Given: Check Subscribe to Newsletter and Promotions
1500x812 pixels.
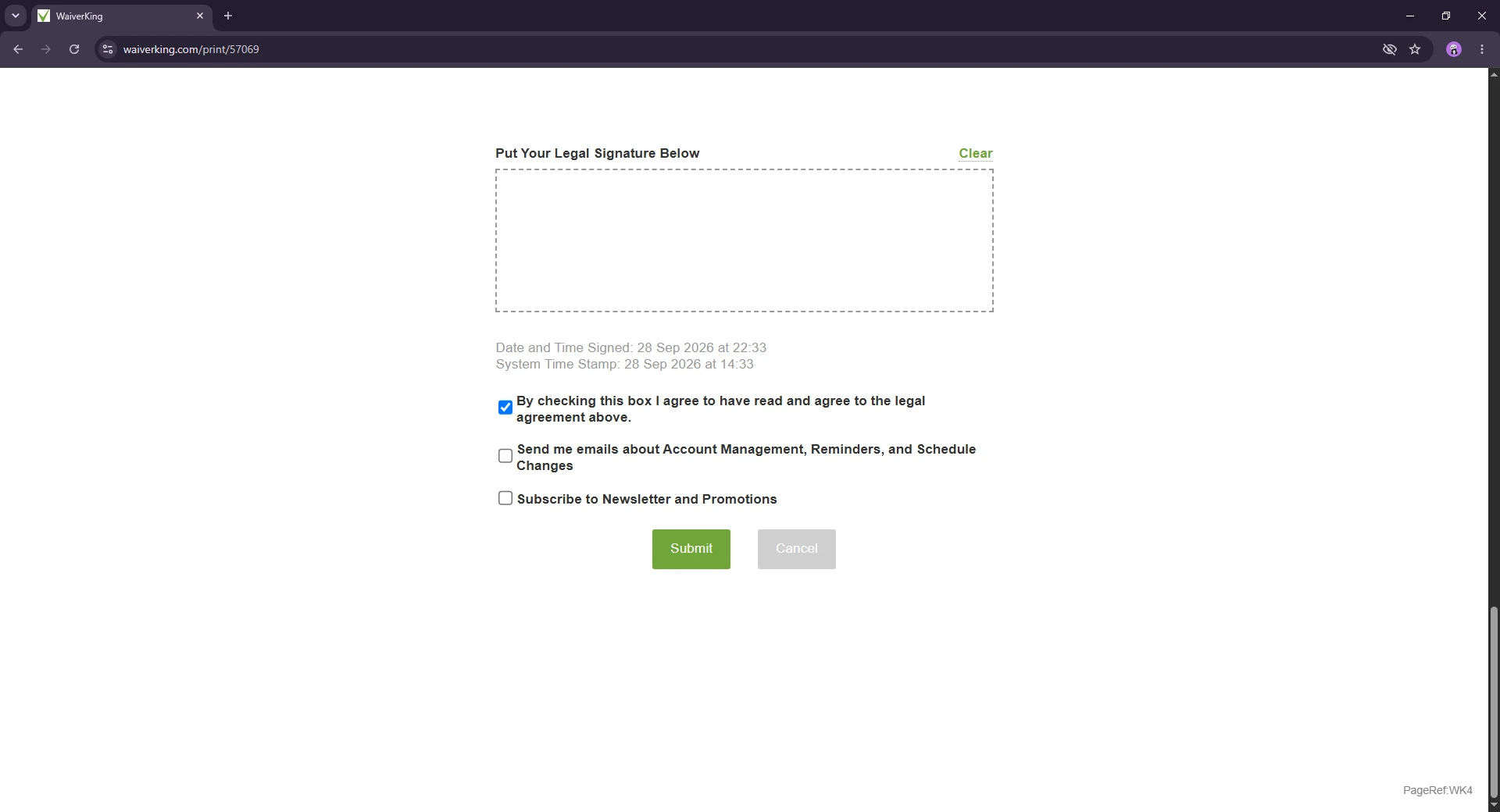Looking at the screenshot, I should (505, 498).
